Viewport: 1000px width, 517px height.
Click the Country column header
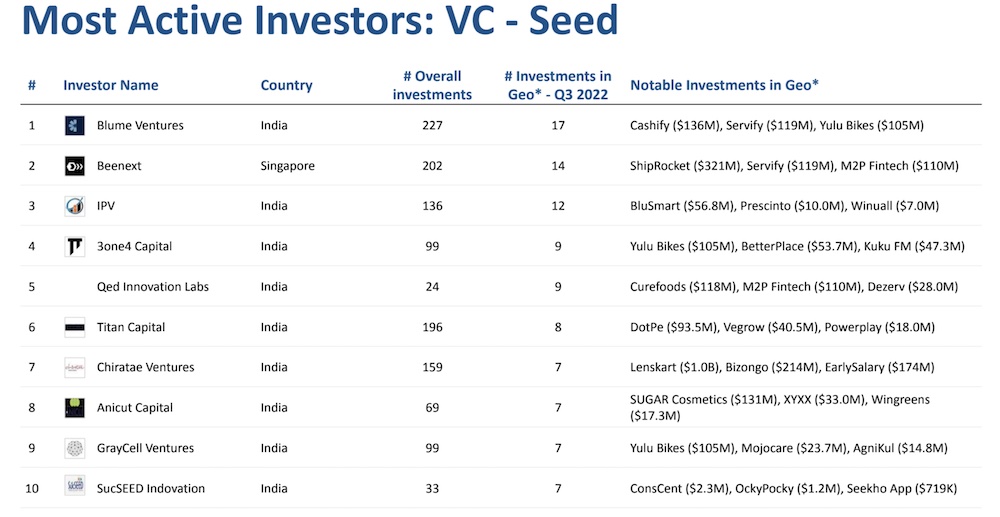click(x=286, y=86)
